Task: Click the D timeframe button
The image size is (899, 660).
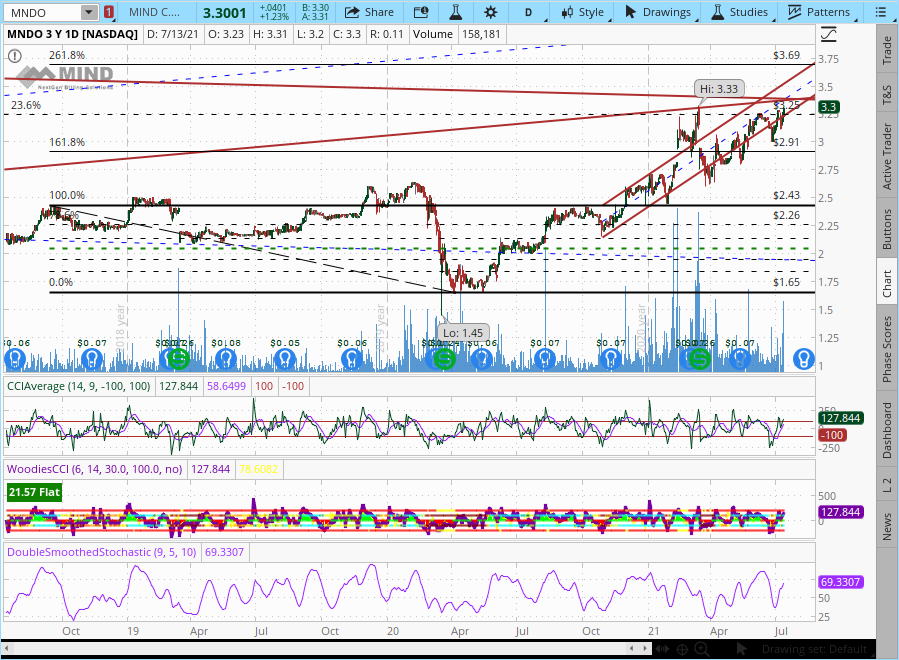Action: point(527,12)
